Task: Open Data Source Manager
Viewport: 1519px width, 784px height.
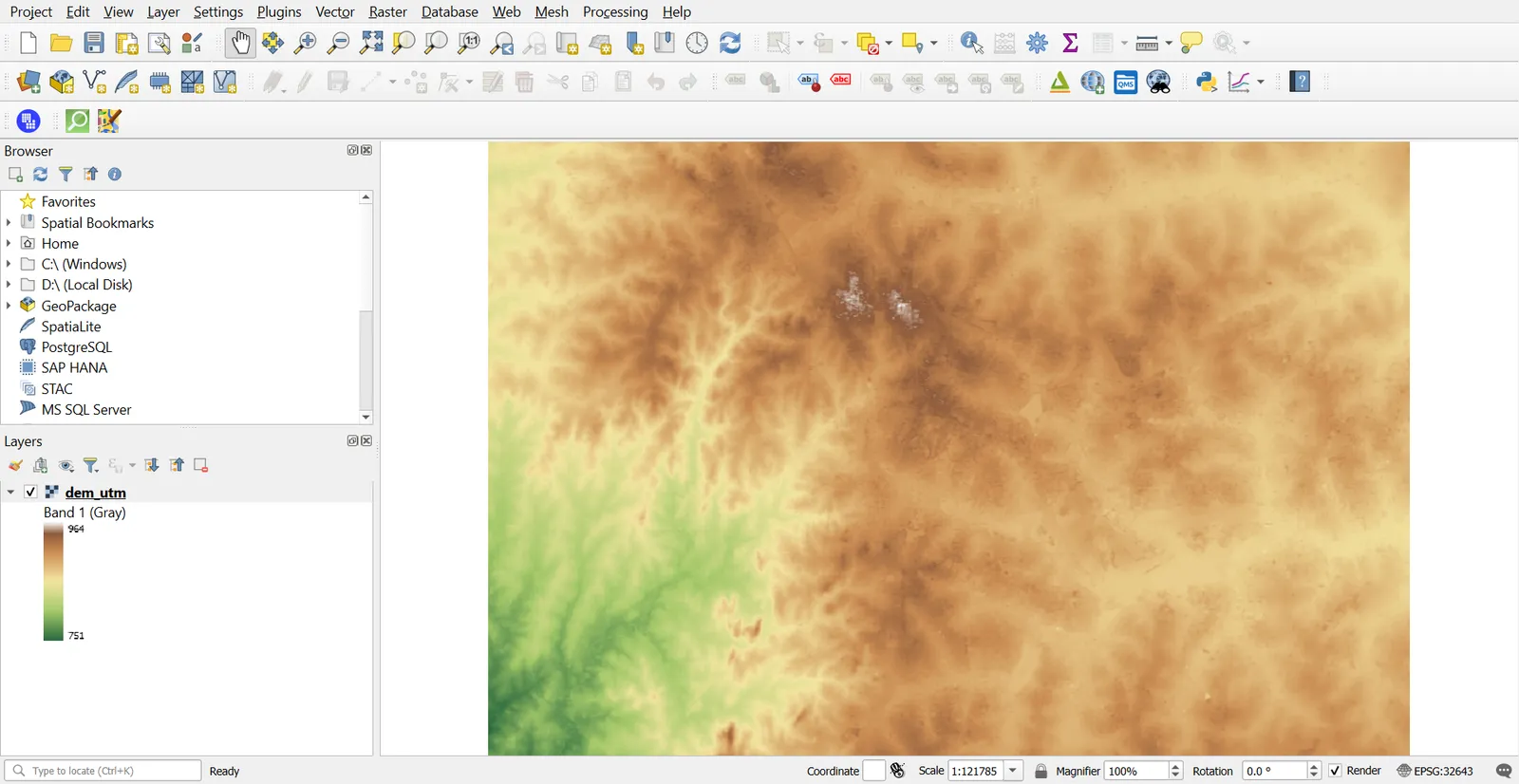Action: [28, 83]
